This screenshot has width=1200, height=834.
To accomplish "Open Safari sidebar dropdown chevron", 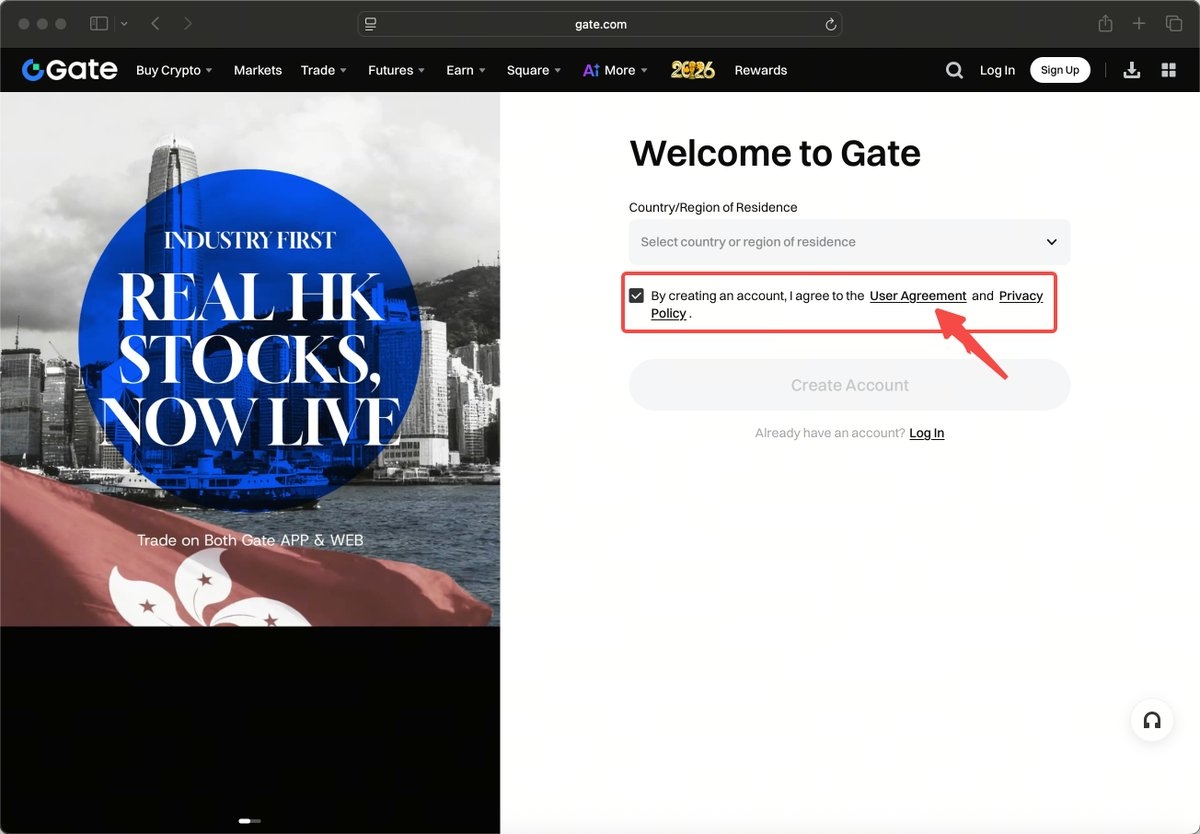I will [x=124, y=23].
